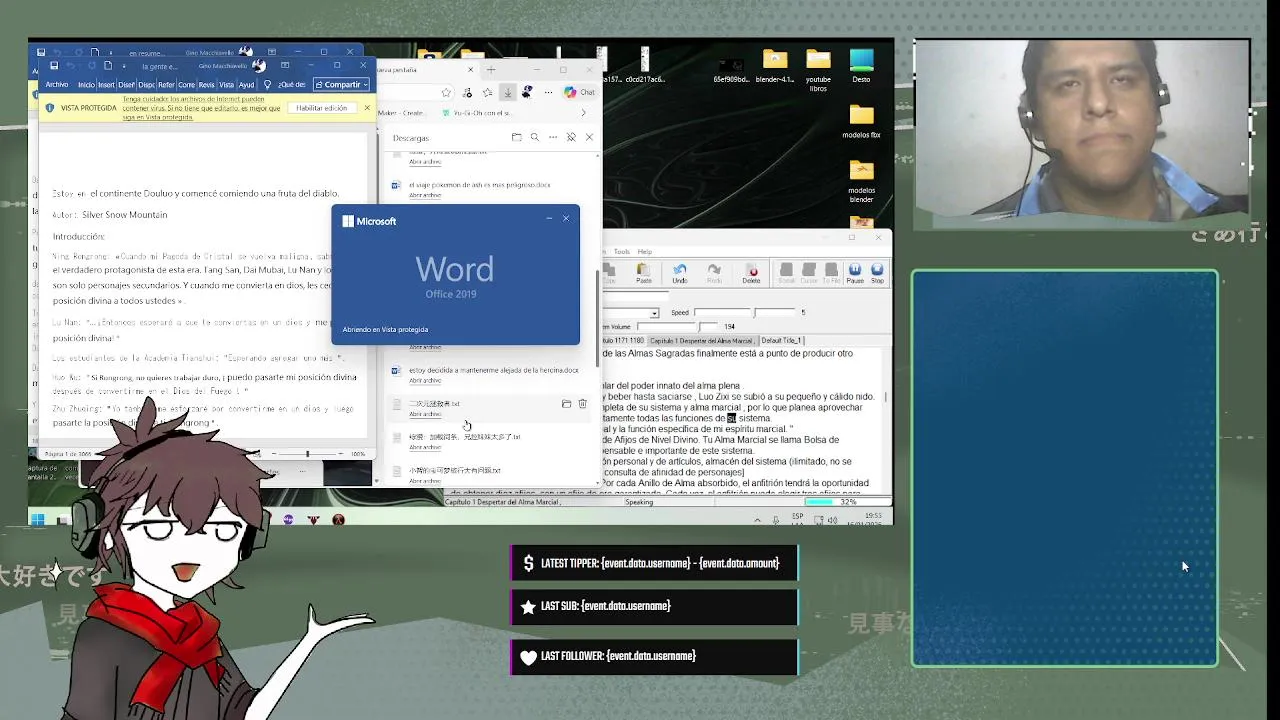Switch to the Revisar ribbon tab
1280x720 pixels.
(x=206, y=85)
